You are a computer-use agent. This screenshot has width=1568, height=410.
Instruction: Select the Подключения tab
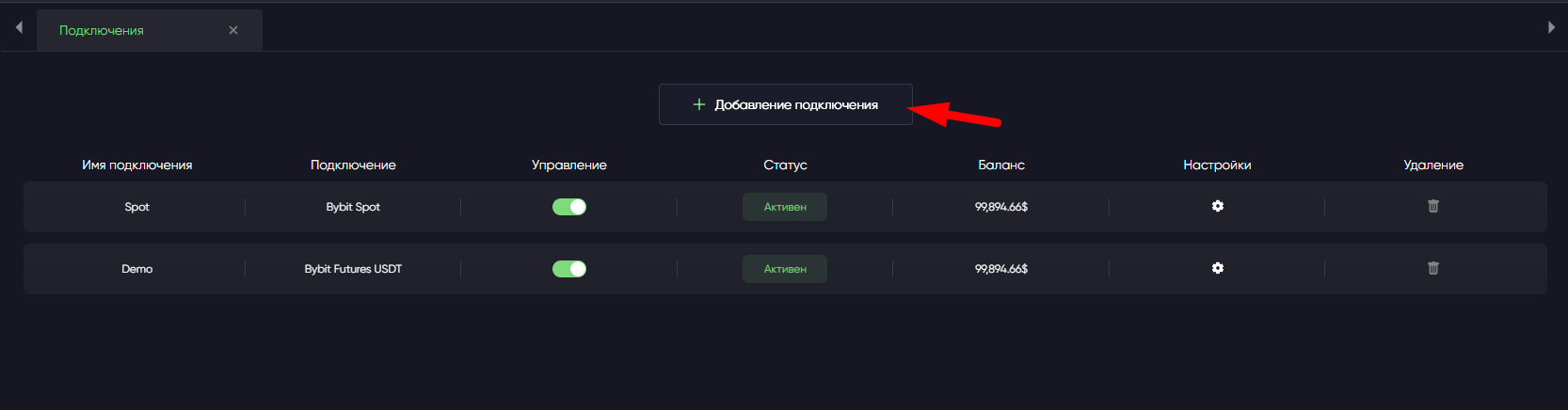point(102,30)
